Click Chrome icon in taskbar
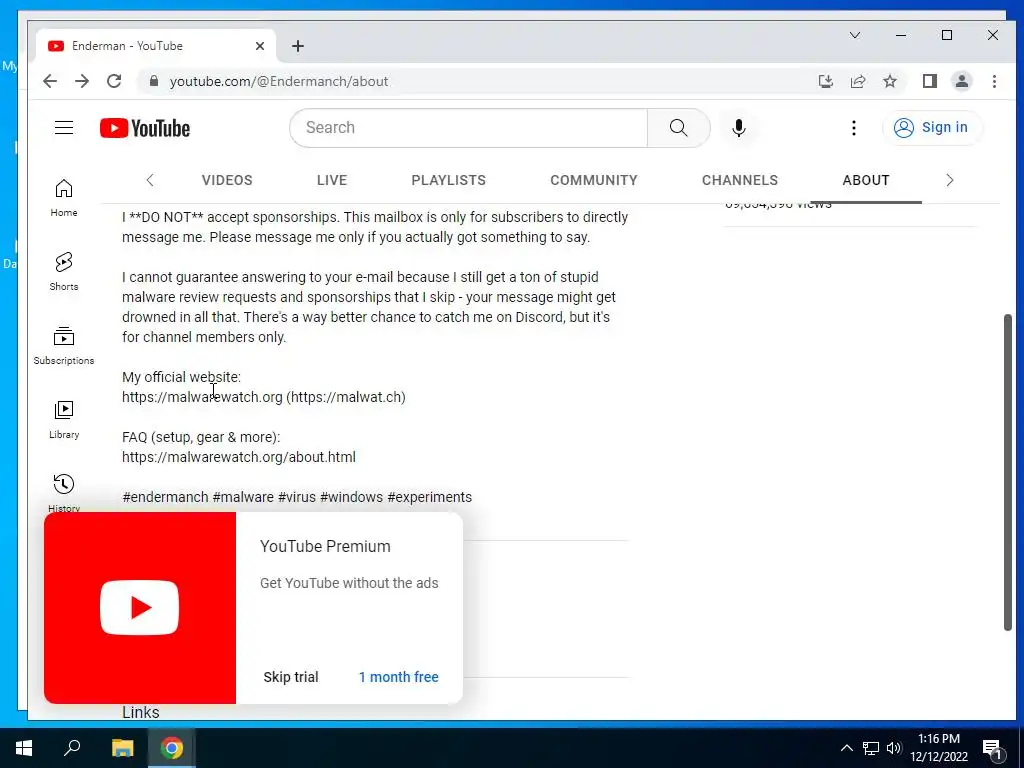The width and height of the screenshot is (1024, 768). 172,748
